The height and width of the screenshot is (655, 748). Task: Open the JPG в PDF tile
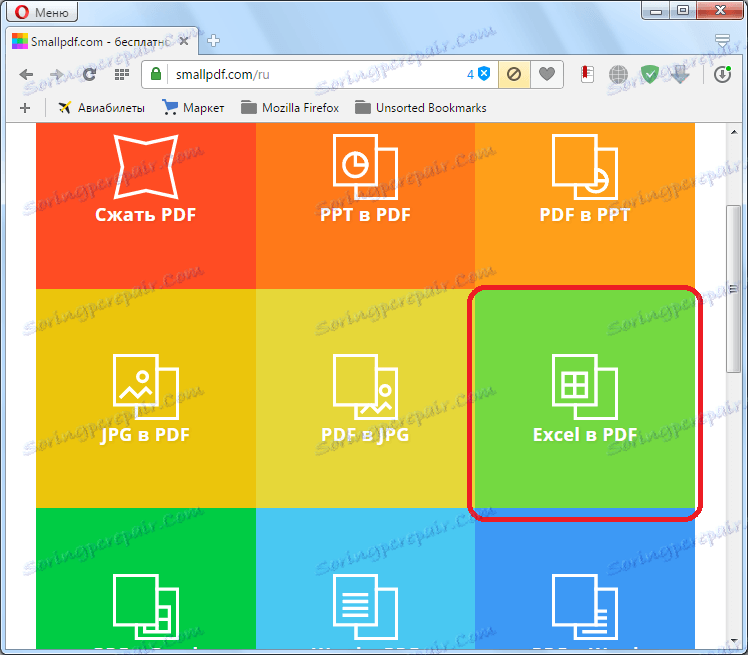pos(146,398)
